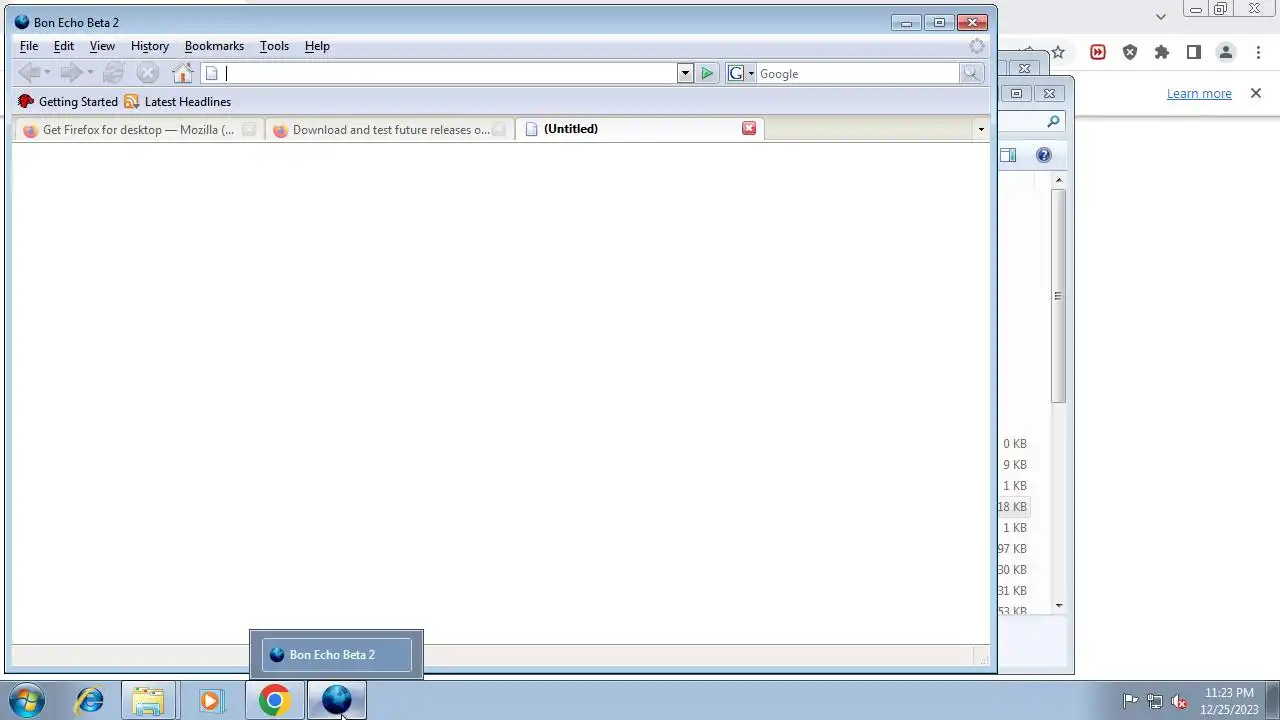Screen dimensions: 1280x720
Task: Click the Bon Echo Beta 2 taskbar preview
Action: coord(336,655)
